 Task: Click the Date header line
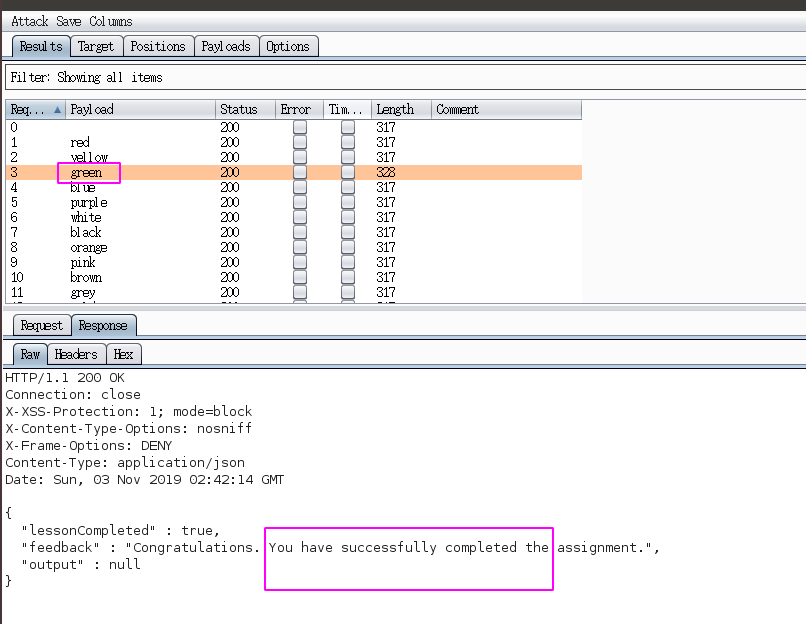click(144, 480)
